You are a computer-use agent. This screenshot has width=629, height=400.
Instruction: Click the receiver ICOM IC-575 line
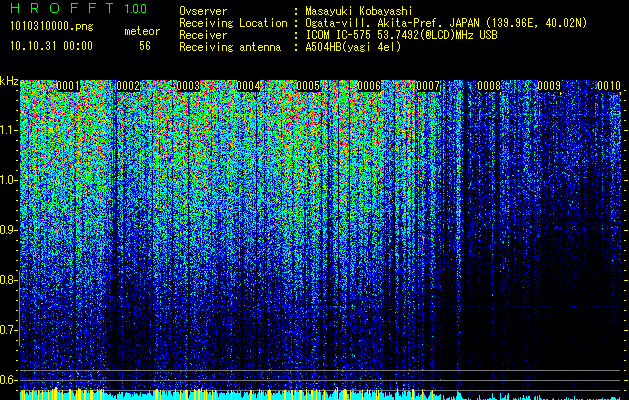(401, 35)
